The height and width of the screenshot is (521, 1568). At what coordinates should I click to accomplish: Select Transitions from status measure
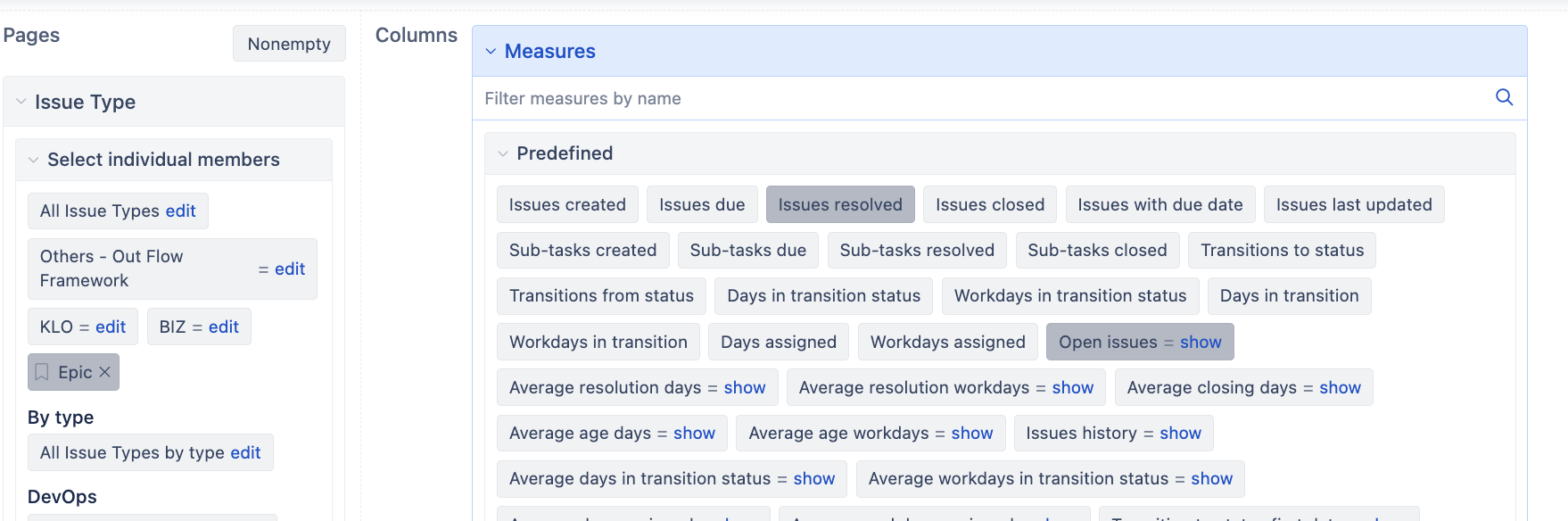[601, 295]
